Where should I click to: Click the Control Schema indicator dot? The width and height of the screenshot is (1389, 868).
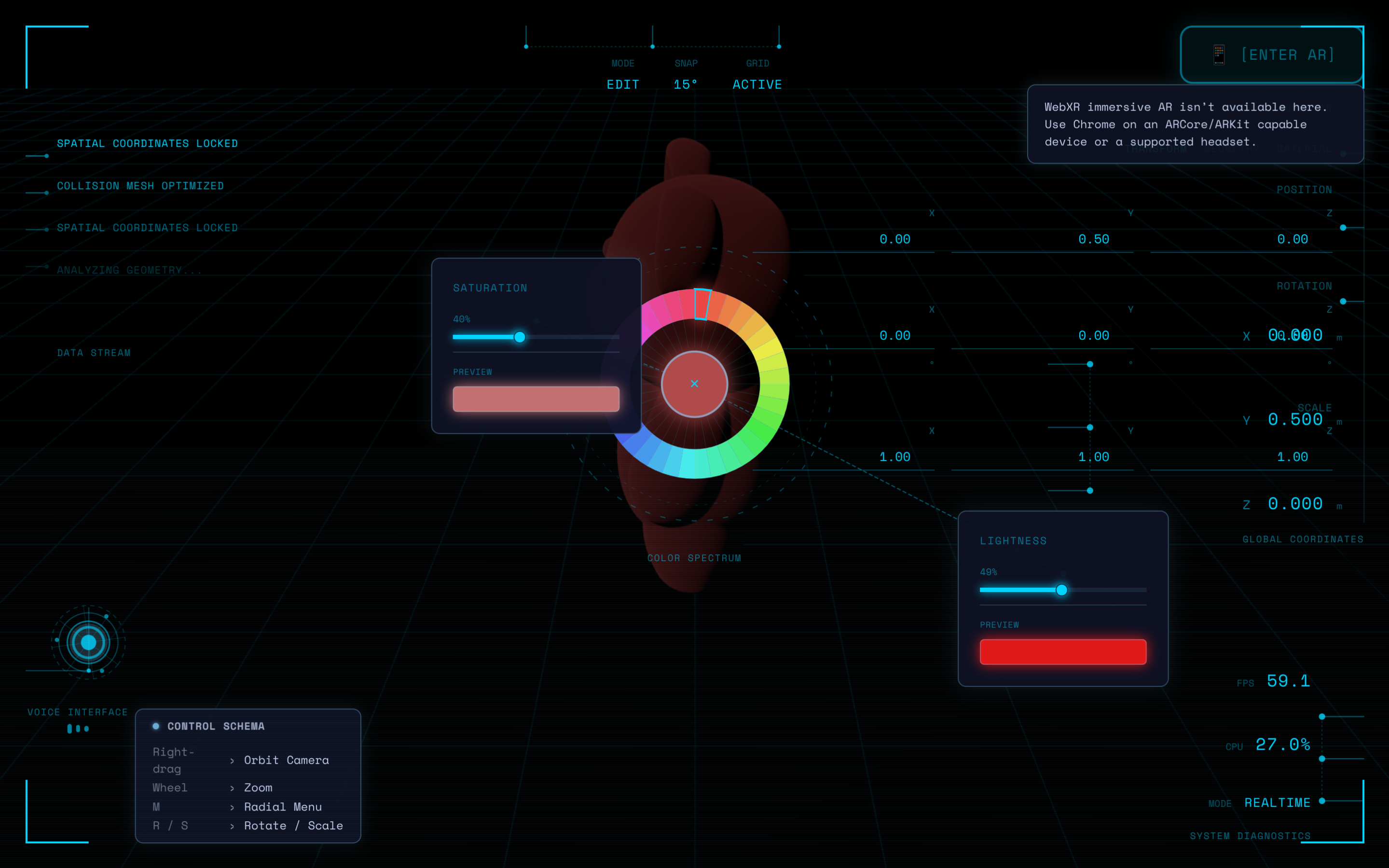(x=155, y=726)
